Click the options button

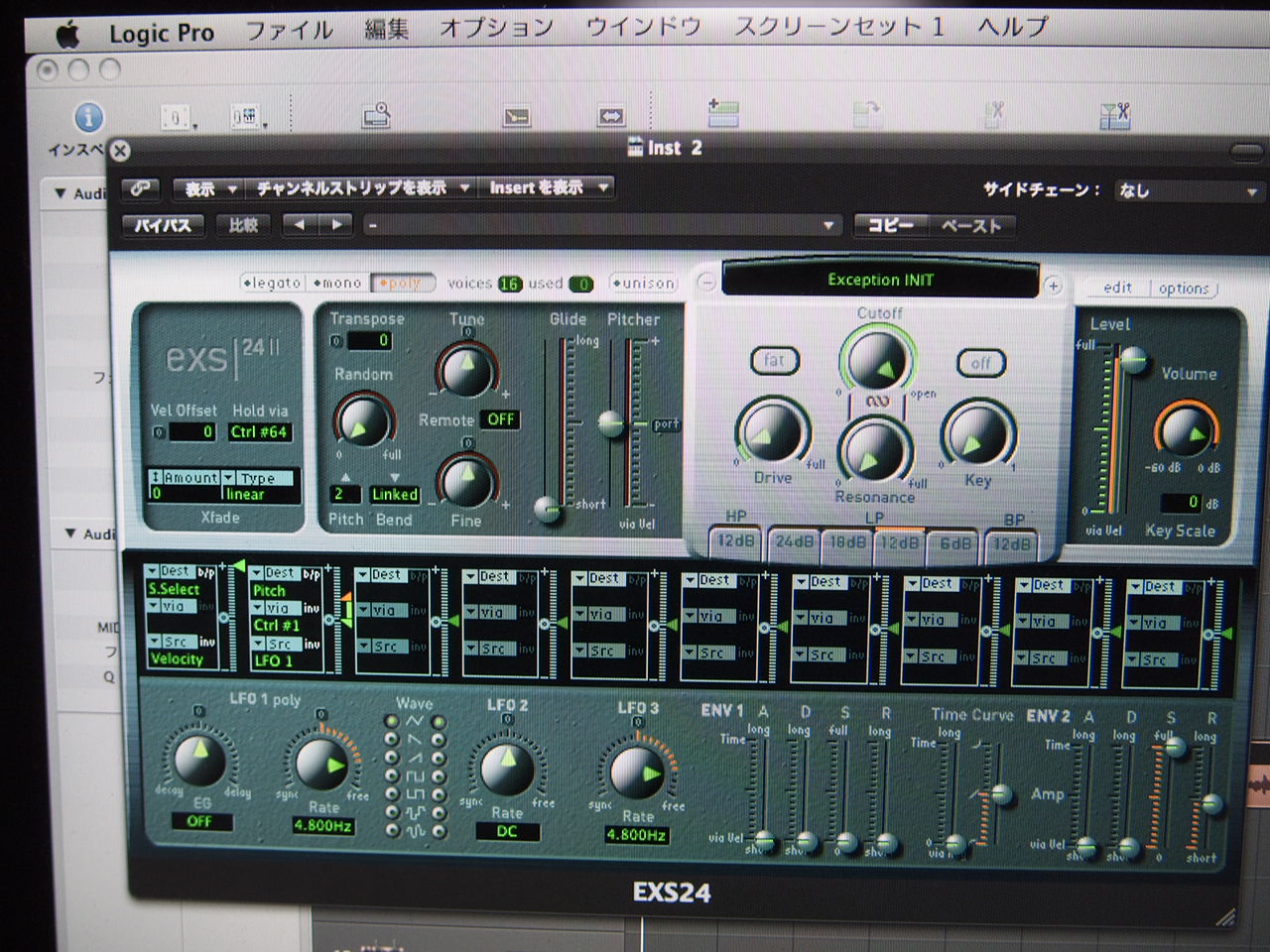(x=1184, y=289)
